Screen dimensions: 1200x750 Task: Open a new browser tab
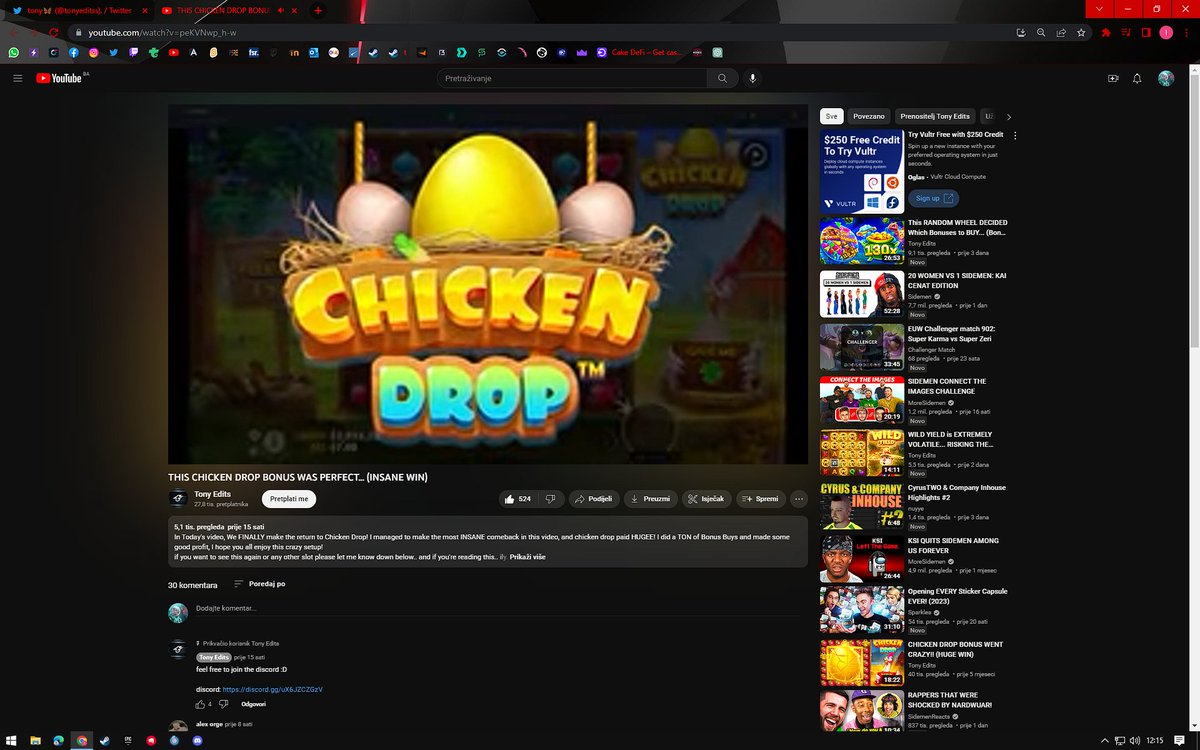click(x=318, y=10)
